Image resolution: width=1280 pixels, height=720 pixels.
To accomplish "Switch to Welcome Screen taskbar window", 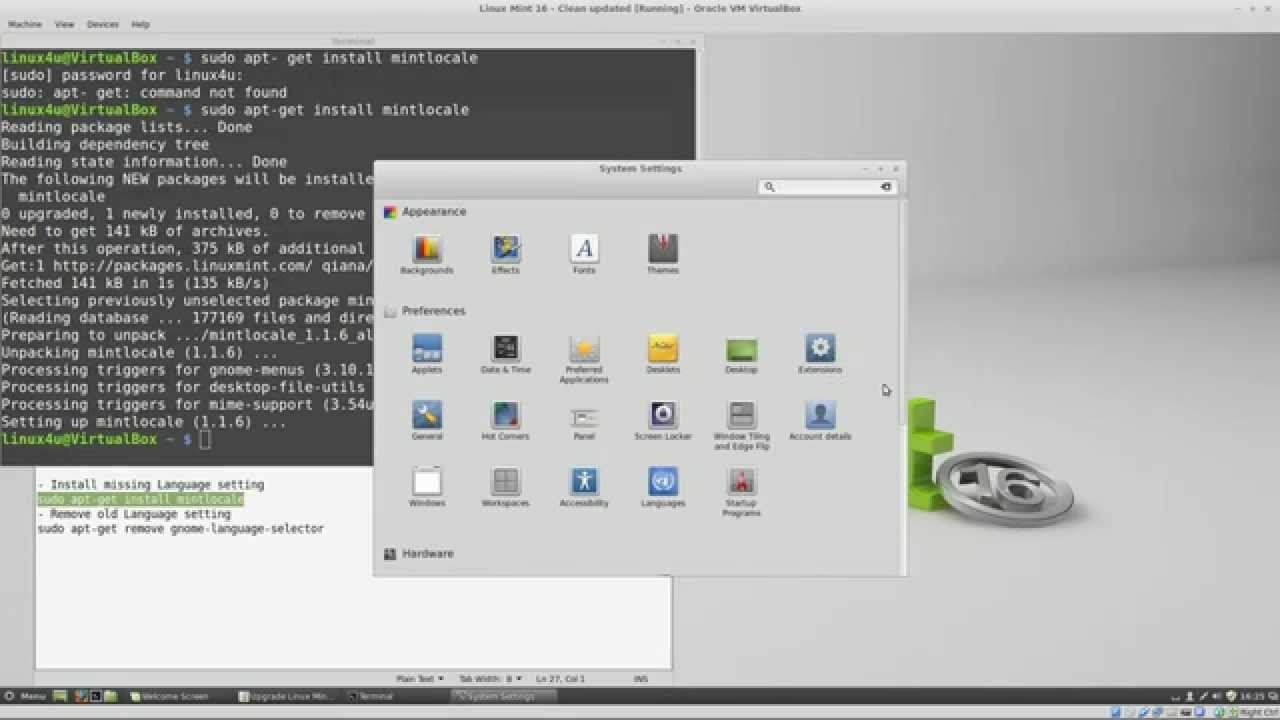I will click(169, 696).
